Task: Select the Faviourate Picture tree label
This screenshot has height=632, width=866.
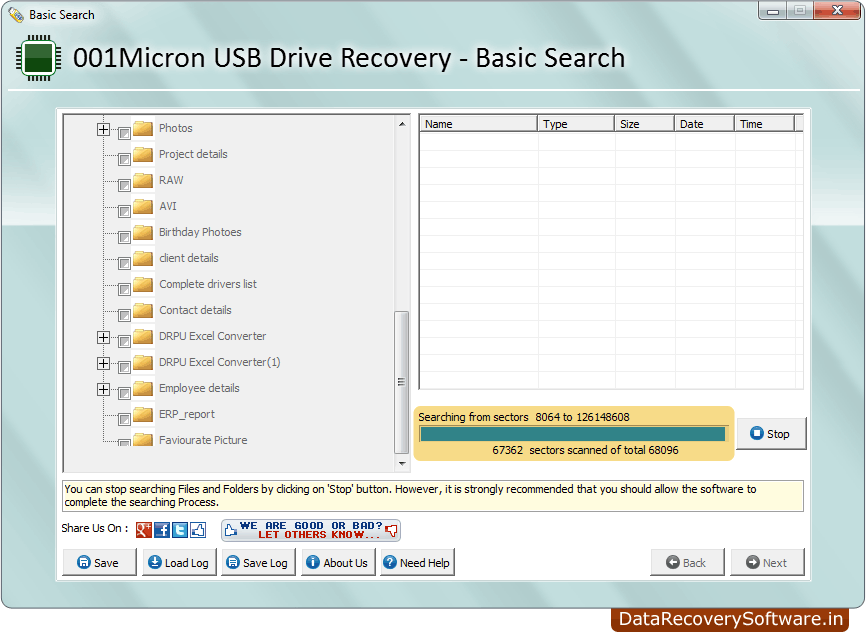Action: [203, 440]
